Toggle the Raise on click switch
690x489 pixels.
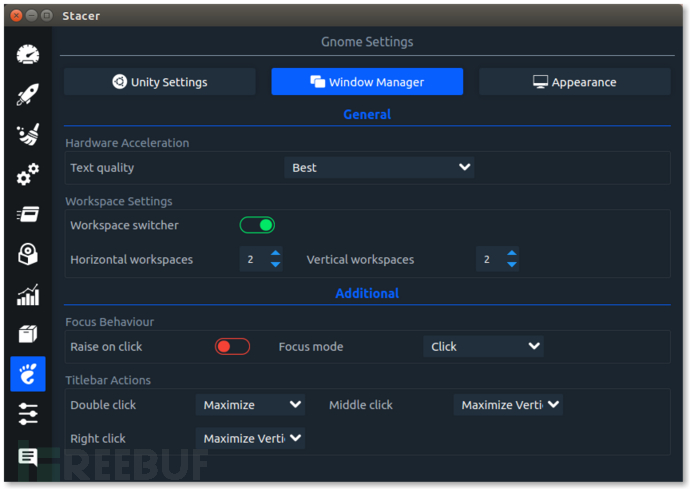click(232, 346)
